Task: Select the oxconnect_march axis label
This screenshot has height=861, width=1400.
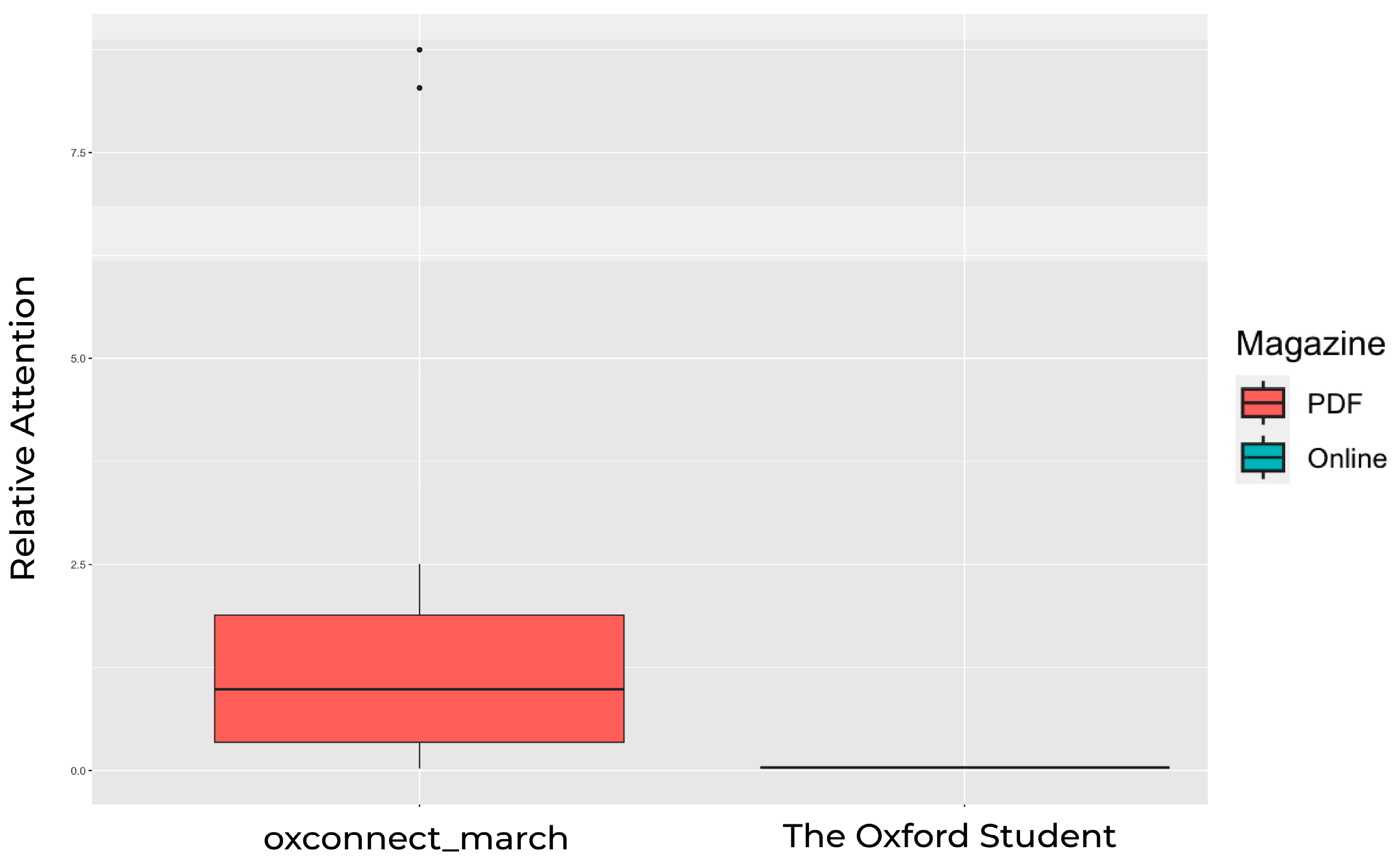Action: point(415,838)
